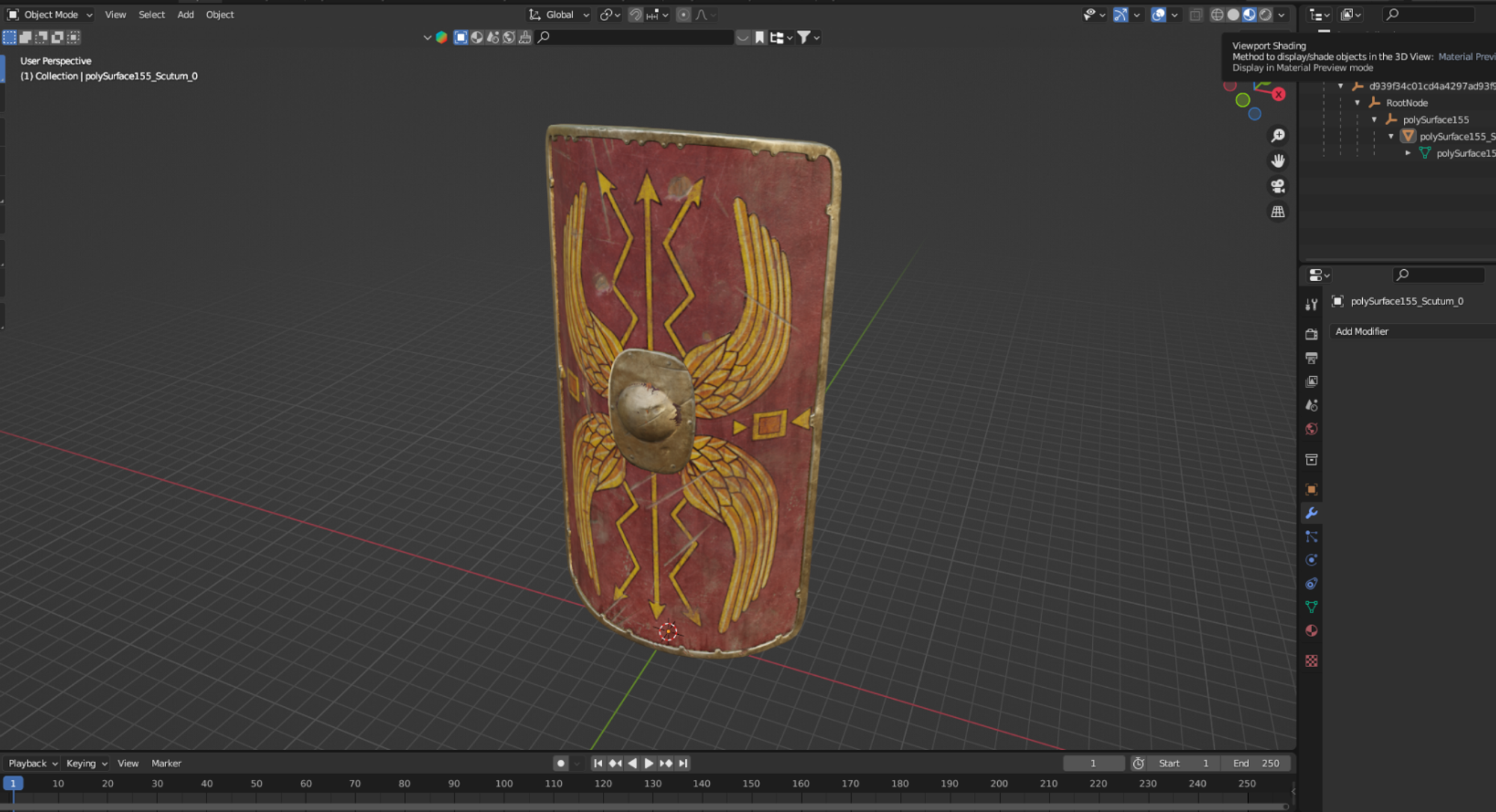Toggle the auto keying record dot
Screen dimensions: 1496x812
tap(560, 763)
